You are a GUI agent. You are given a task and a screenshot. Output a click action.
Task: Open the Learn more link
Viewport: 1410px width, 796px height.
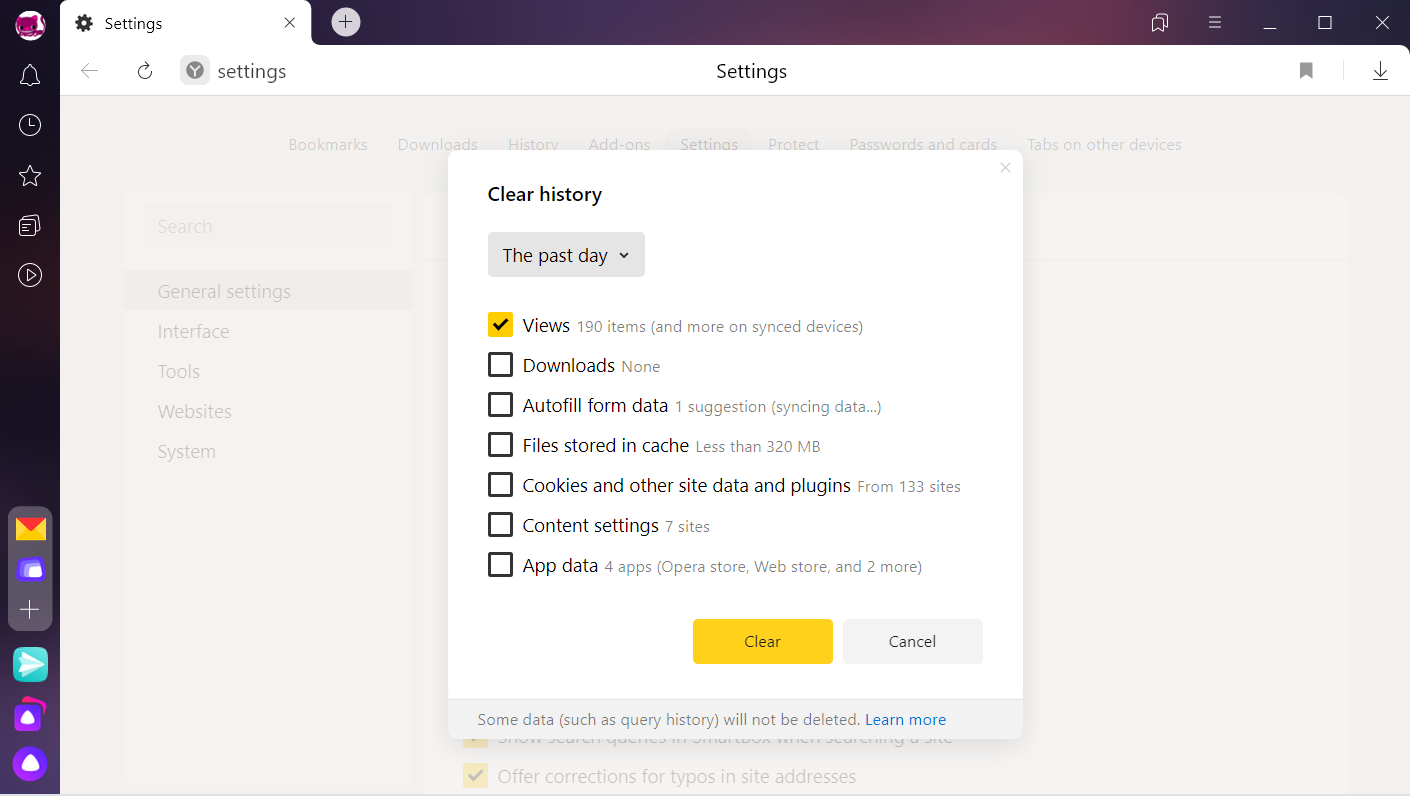point(905,720)
